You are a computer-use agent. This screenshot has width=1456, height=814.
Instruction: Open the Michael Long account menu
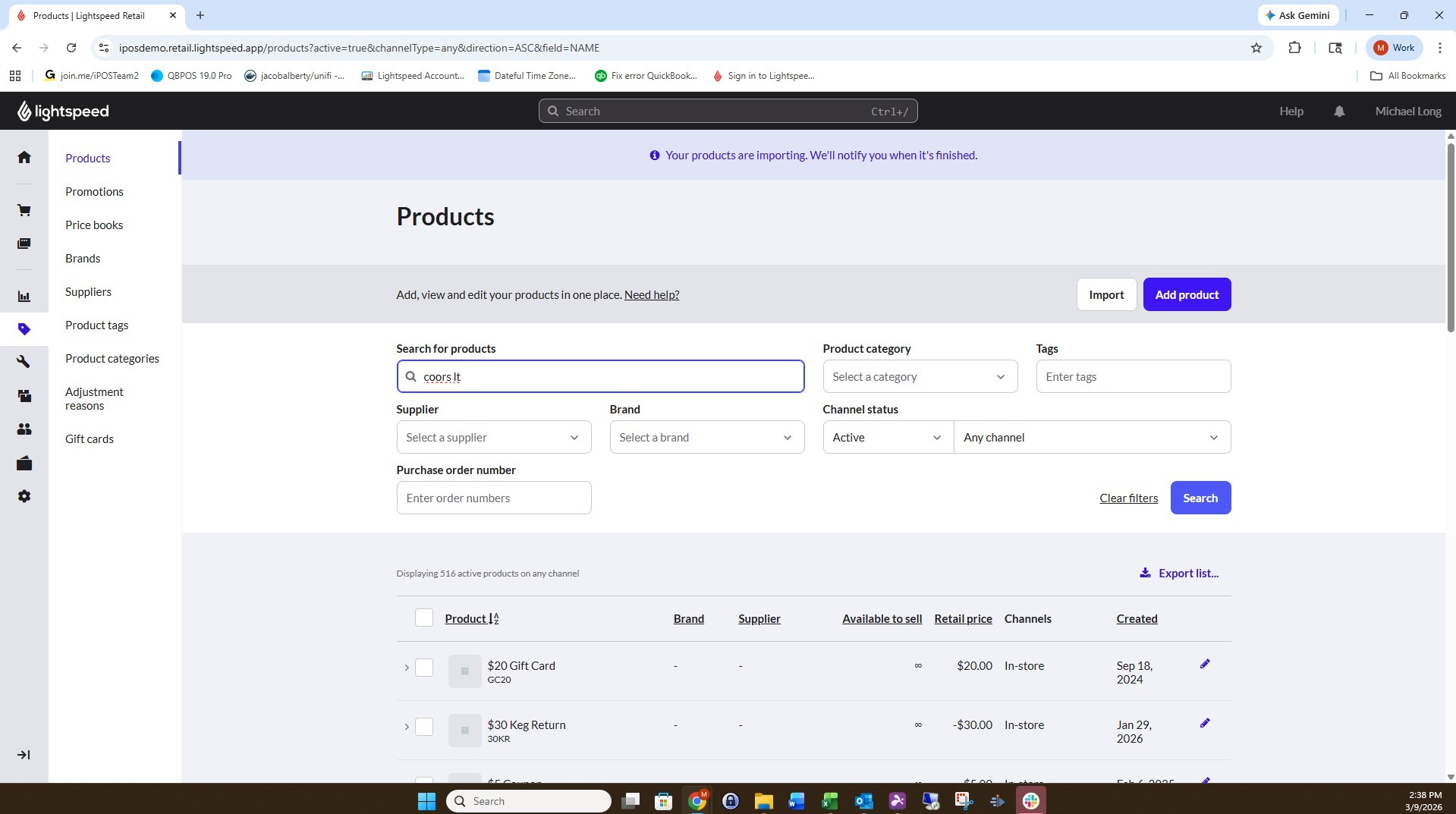pos(1408,112)
